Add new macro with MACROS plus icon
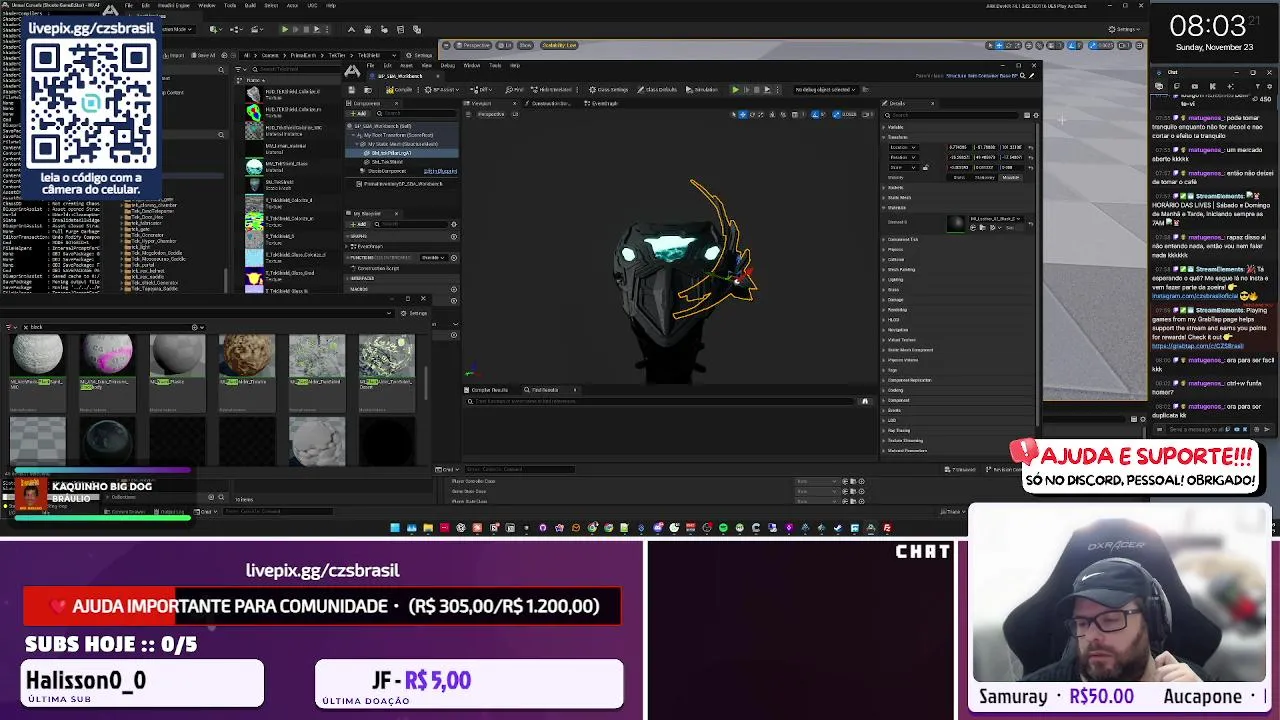1280x720 pixels. tap(454, 289)
